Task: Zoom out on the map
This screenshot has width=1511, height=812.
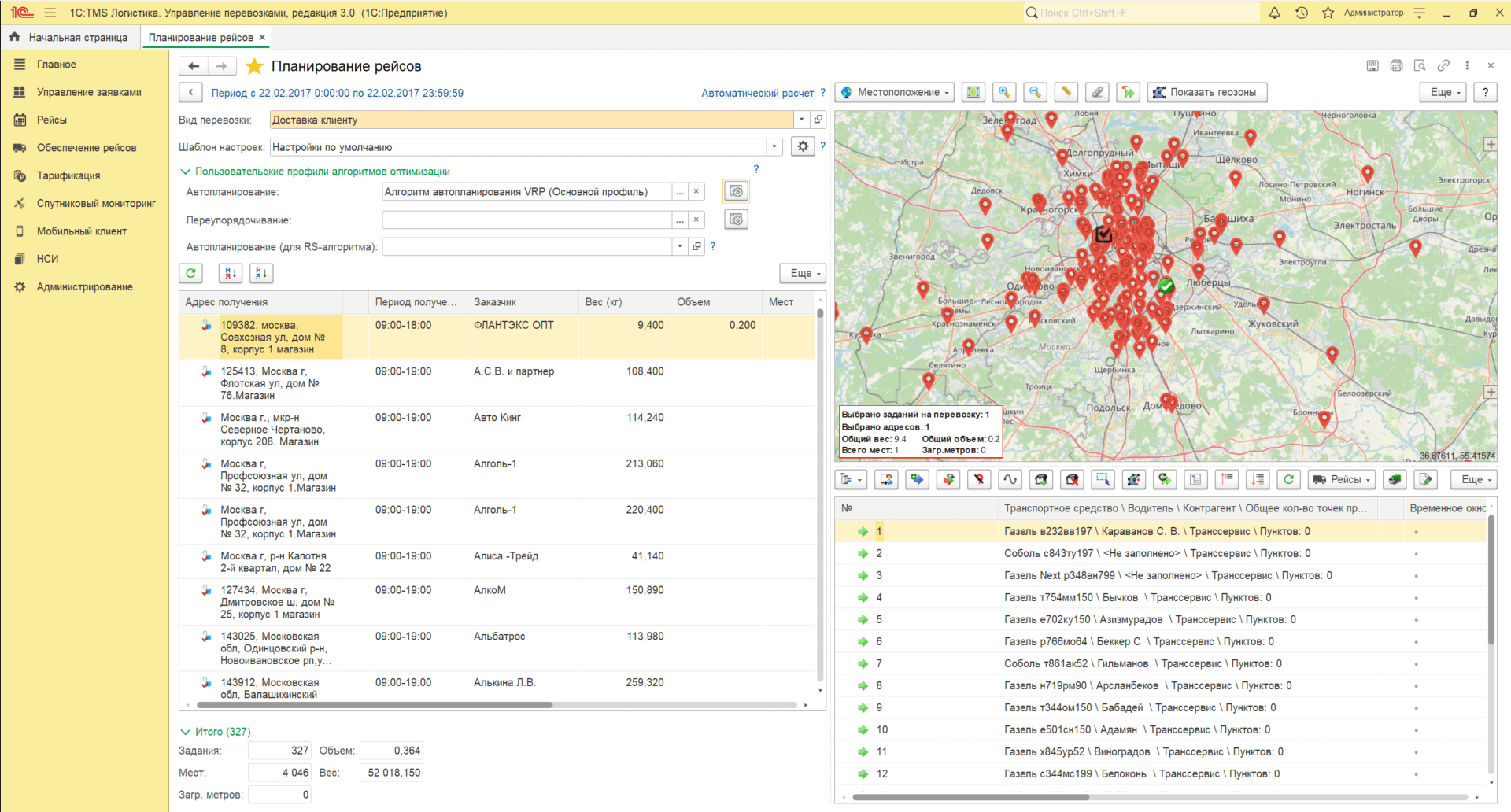Action: click(1035, 93)
